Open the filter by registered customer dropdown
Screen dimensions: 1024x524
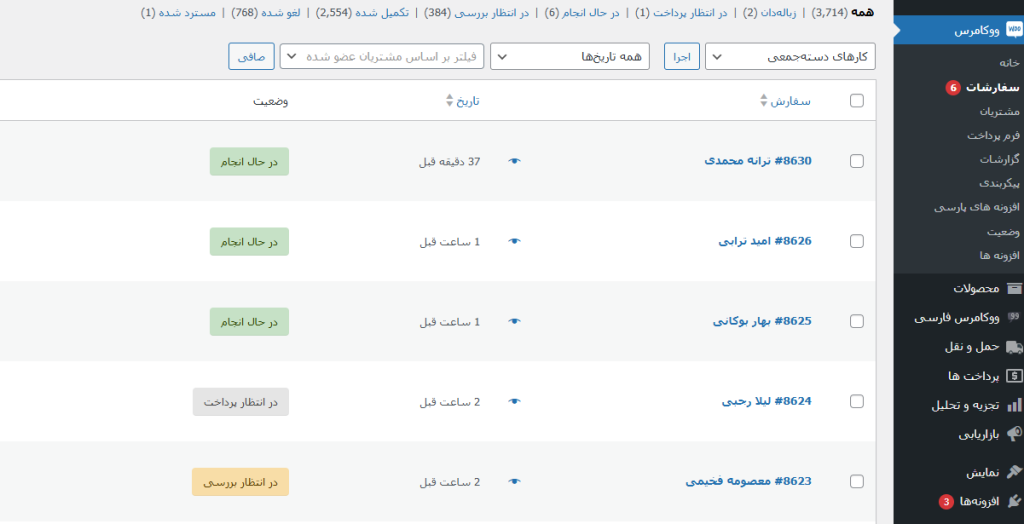pos(382,57)
